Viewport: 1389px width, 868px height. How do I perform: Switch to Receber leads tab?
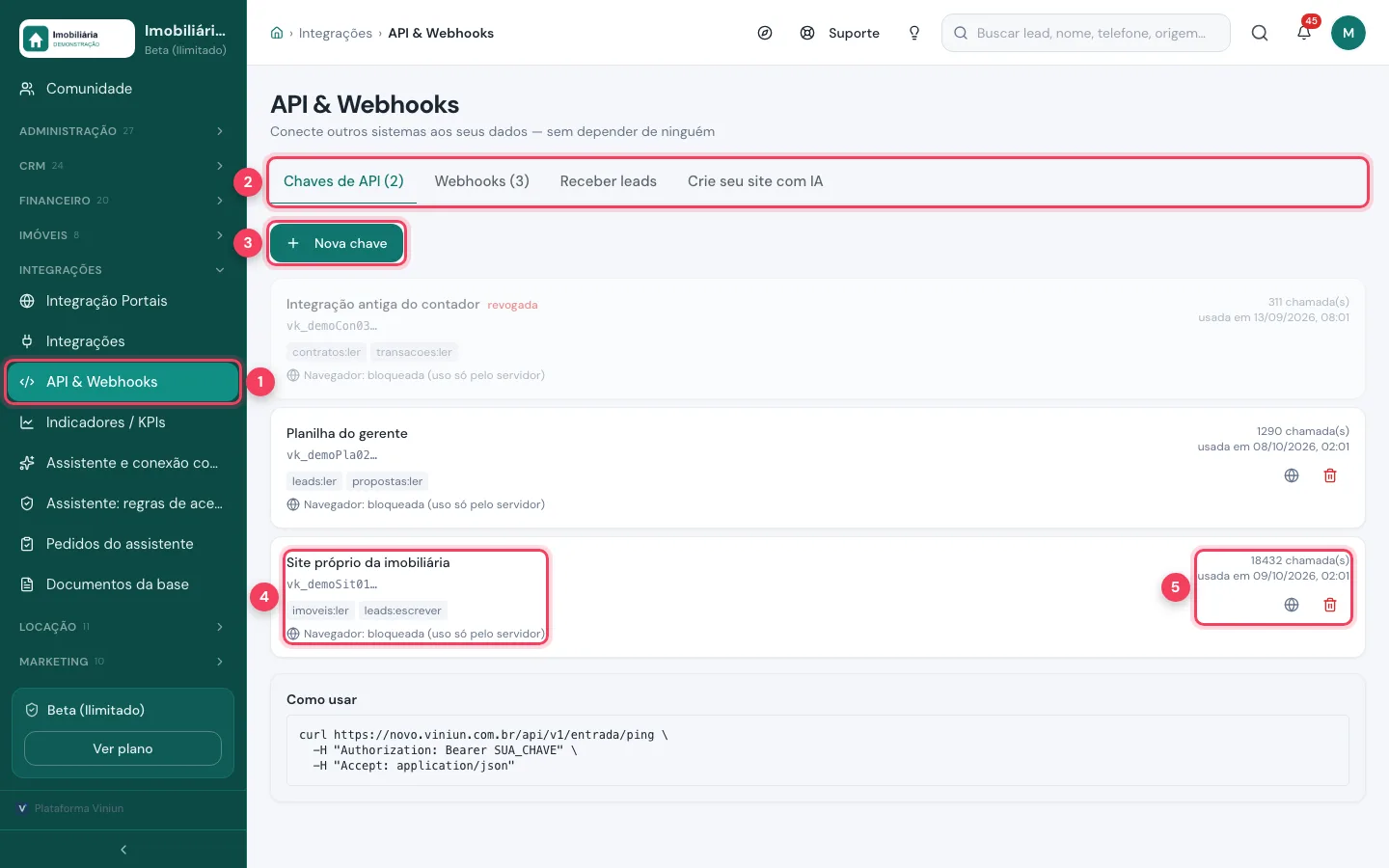tap(609, 181)
